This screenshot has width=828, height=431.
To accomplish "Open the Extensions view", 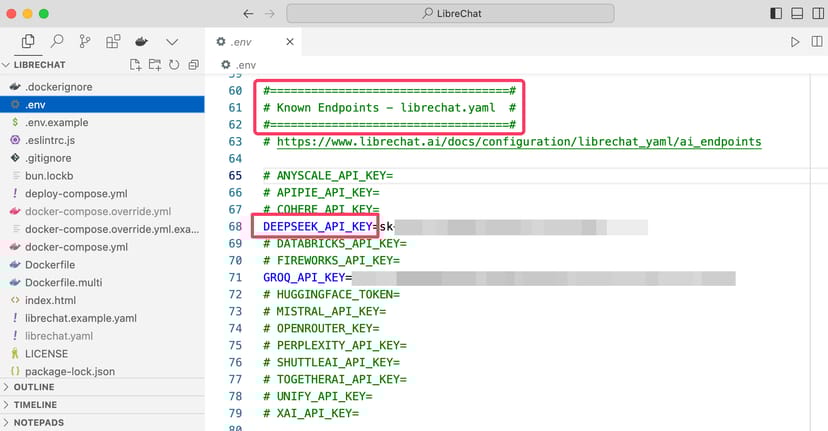I will (113, 42).
